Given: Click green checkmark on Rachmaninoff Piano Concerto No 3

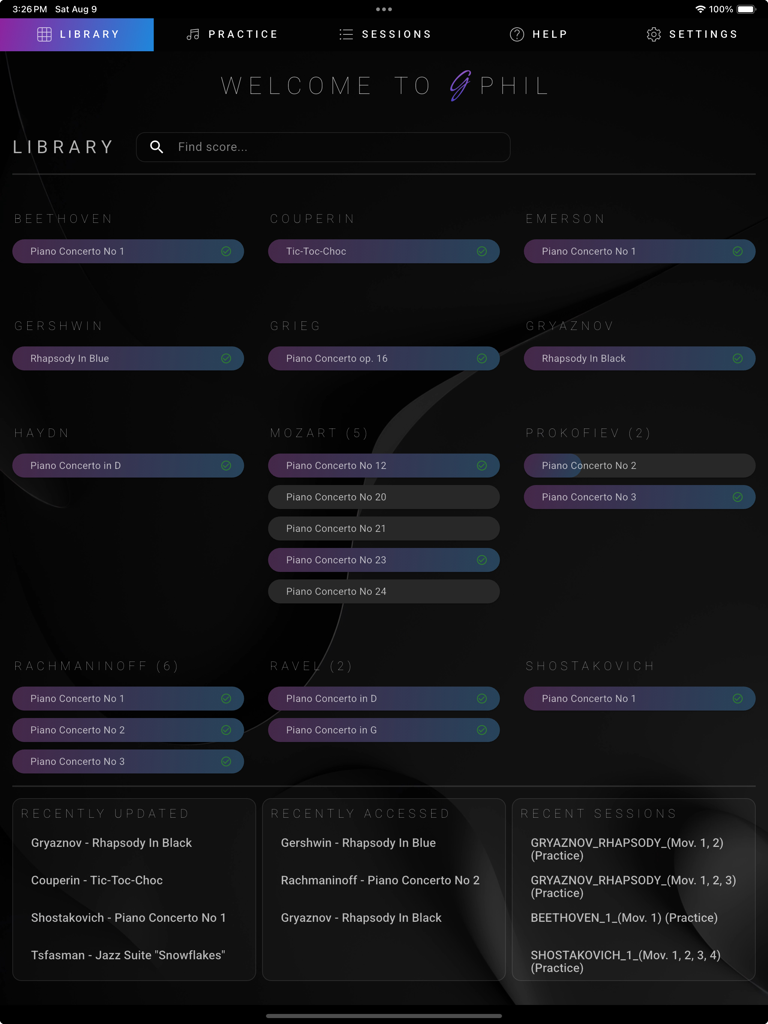Looking at the screenshot, I should click(226, 761).
